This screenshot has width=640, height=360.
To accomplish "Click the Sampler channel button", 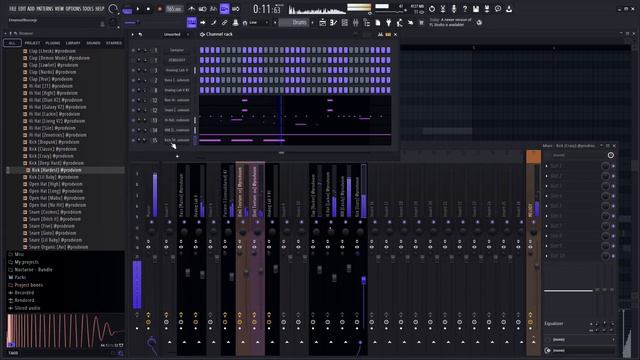I will (x=177, y=50).
